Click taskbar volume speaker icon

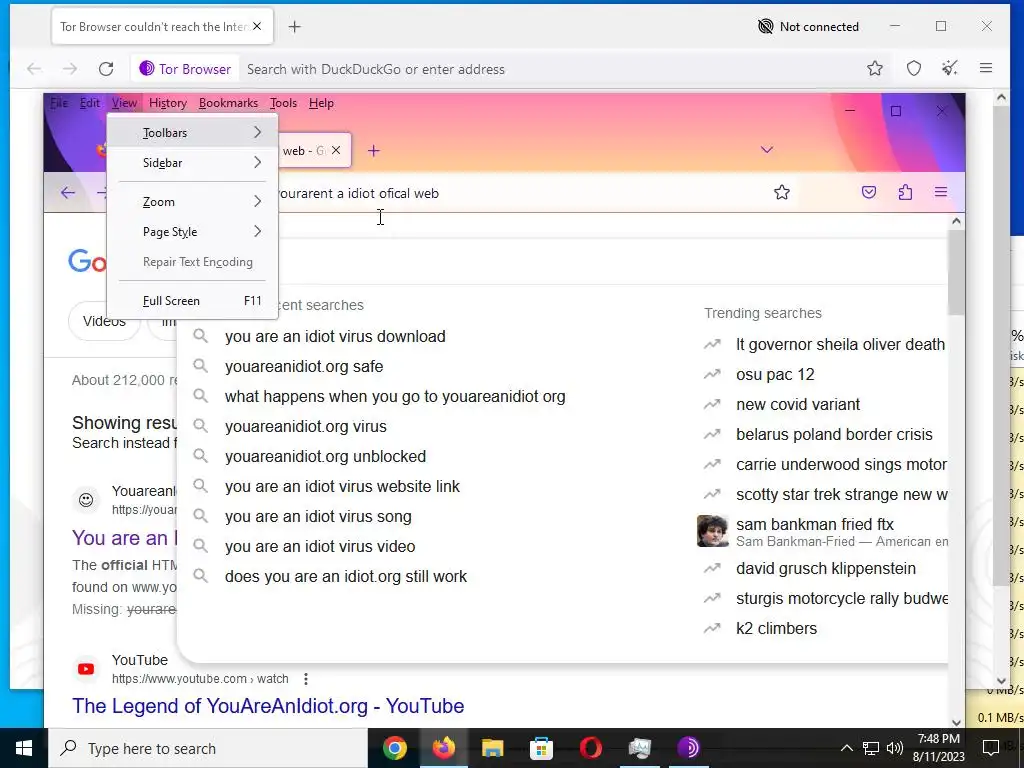click(x=895, y=748)
